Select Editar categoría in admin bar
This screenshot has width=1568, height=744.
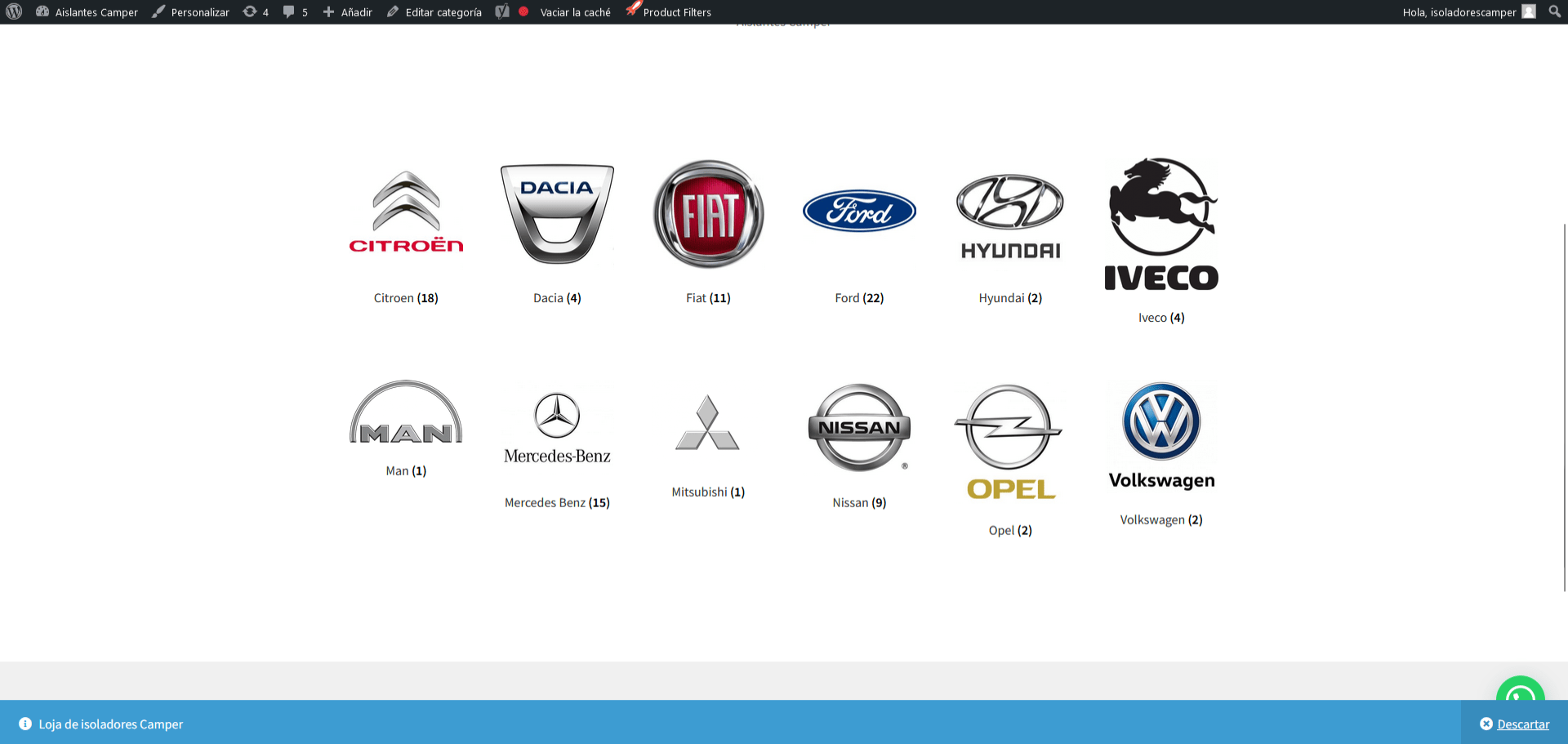coord(434,11)
